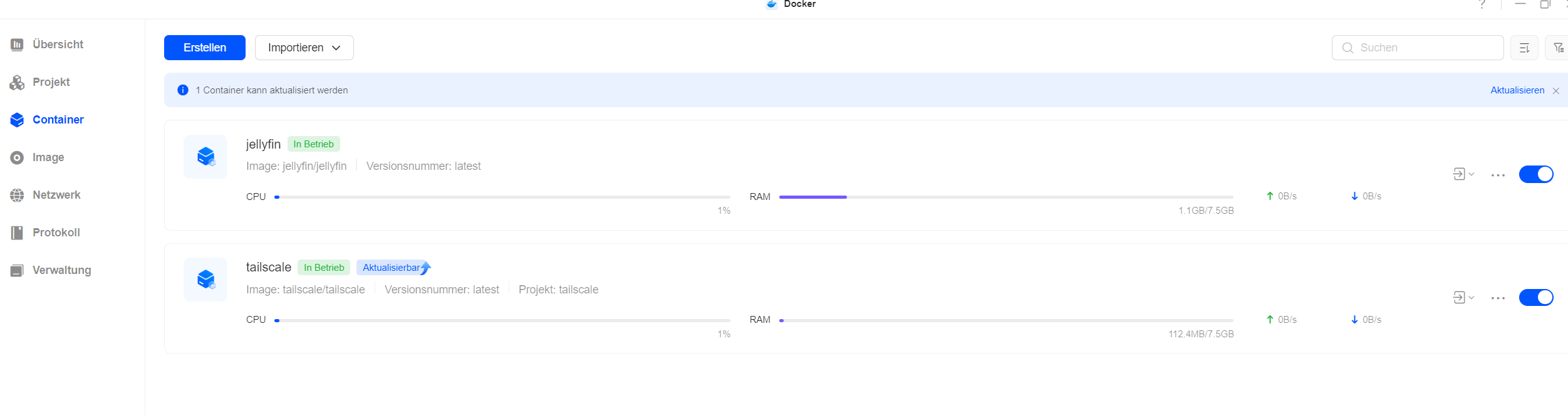Open the Verwaltung sidebar section

pos(51,270)
